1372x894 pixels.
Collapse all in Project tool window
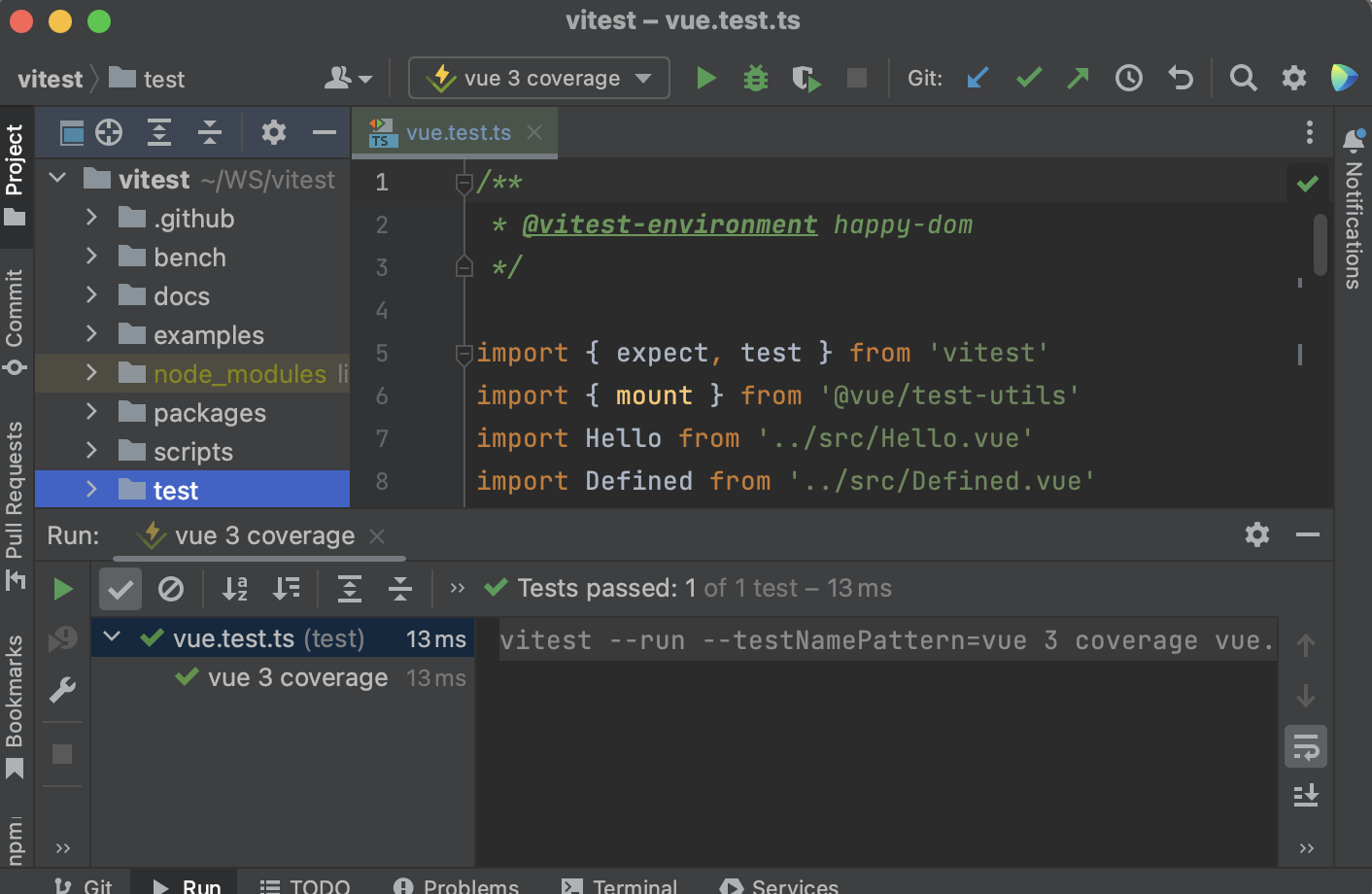210,132
